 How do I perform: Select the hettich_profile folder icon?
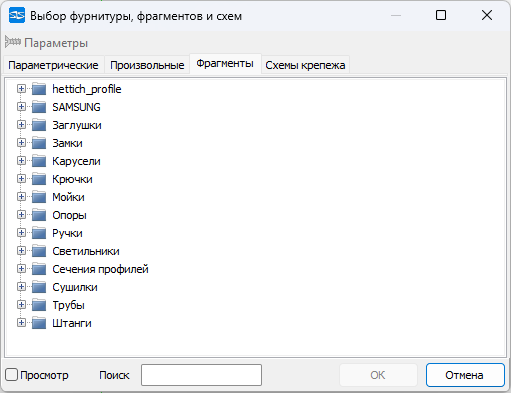tap(39, 89)
